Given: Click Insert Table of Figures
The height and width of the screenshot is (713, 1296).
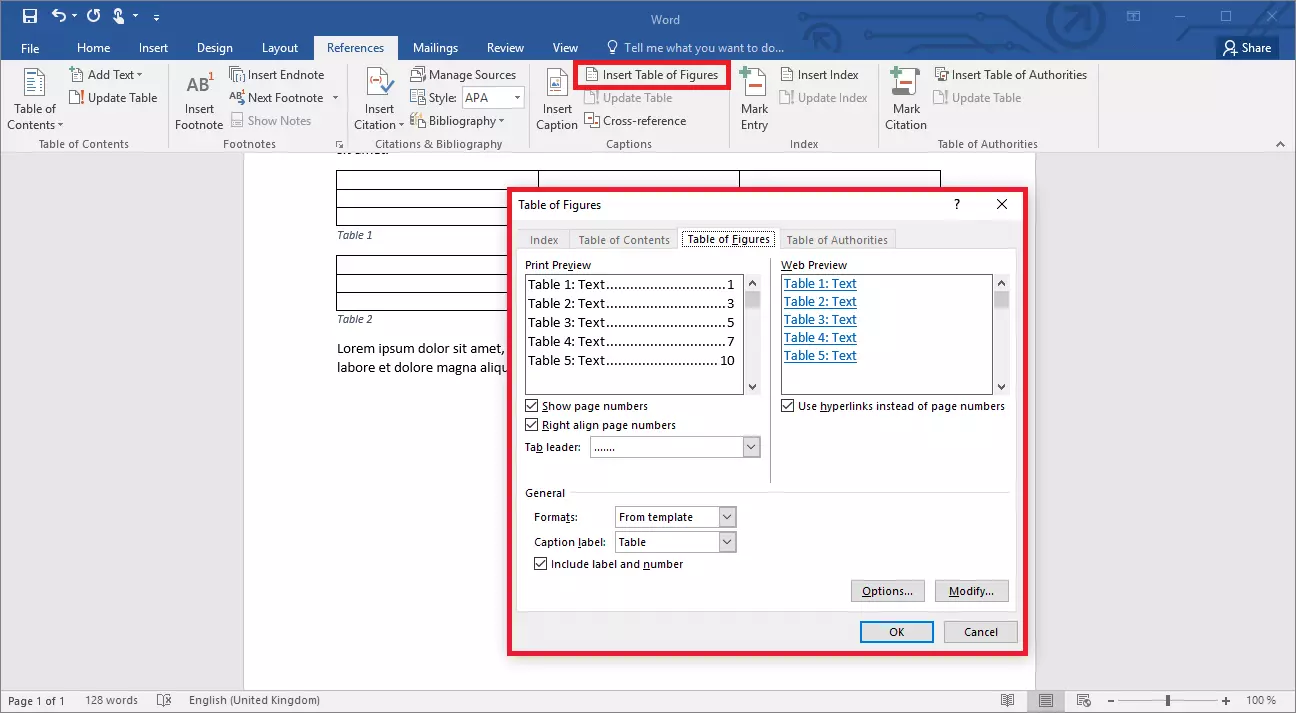Looking at the screenshot, I should (651, 75).
